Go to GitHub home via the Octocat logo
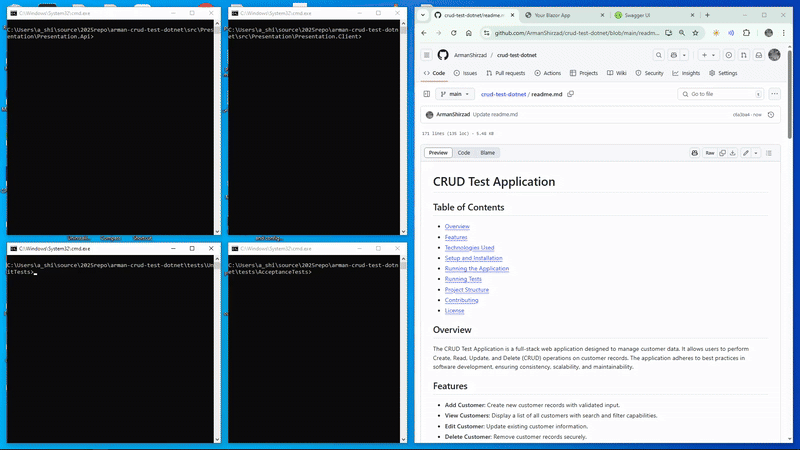 point(443,55)
